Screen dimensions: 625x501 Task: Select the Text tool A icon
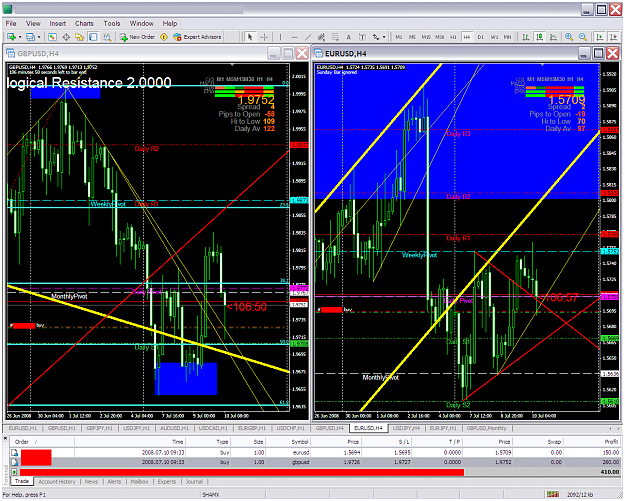[x=348, y=37]
